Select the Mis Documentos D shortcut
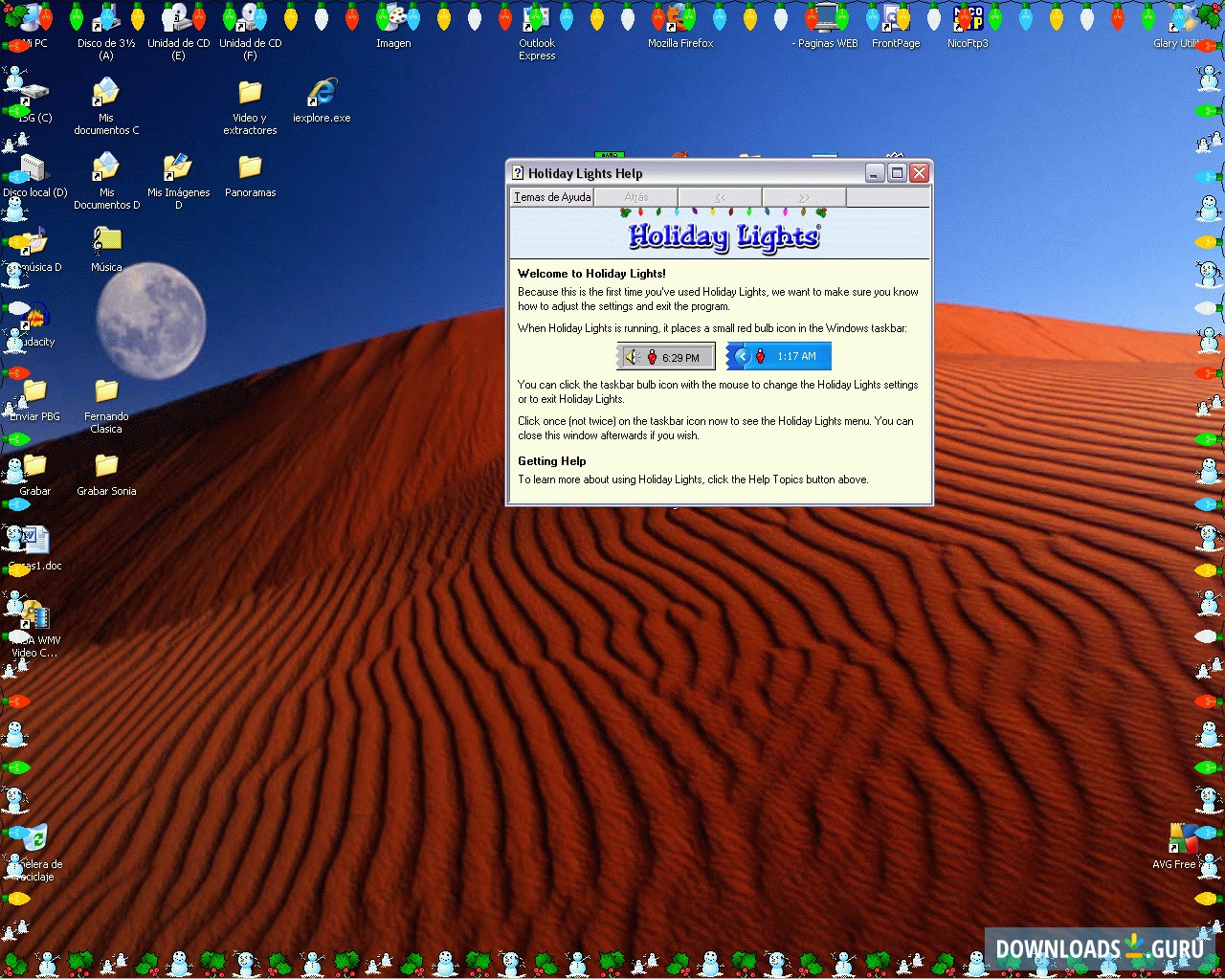This screenshot has width=1225, height=980. [106, 167]
